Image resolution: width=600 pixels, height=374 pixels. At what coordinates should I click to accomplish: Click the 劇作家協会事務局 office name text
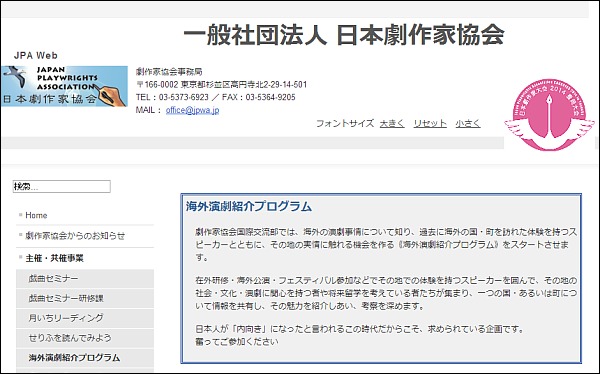point(169,72)
